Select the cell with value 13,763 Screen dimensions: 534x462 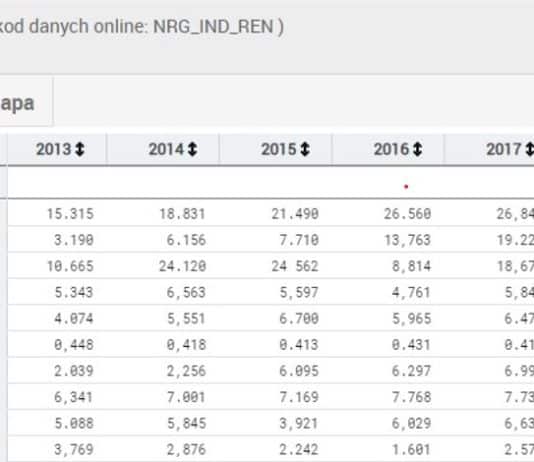[x=407, y=240]
